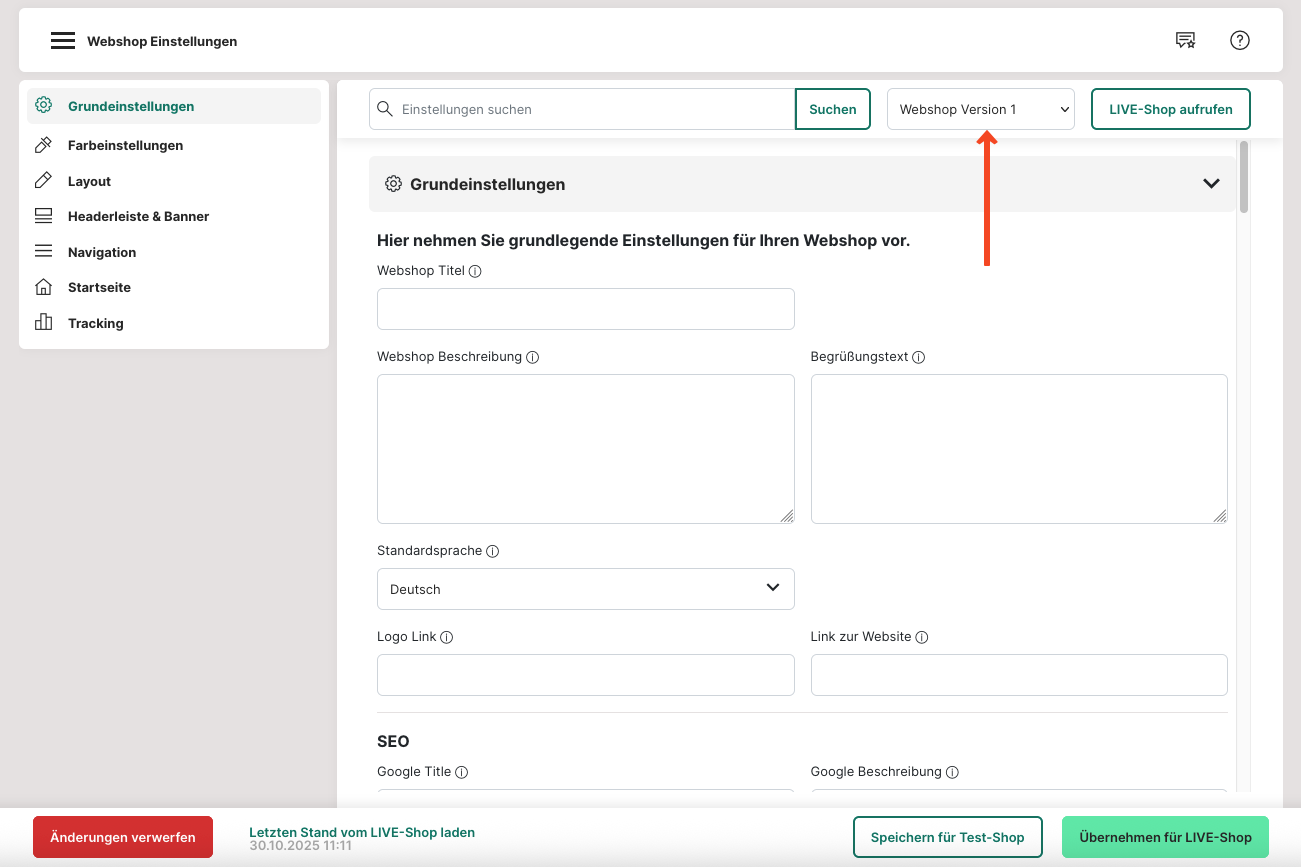Click Letzten Stand vom LIVE-Shop laden

coord(361,832)
